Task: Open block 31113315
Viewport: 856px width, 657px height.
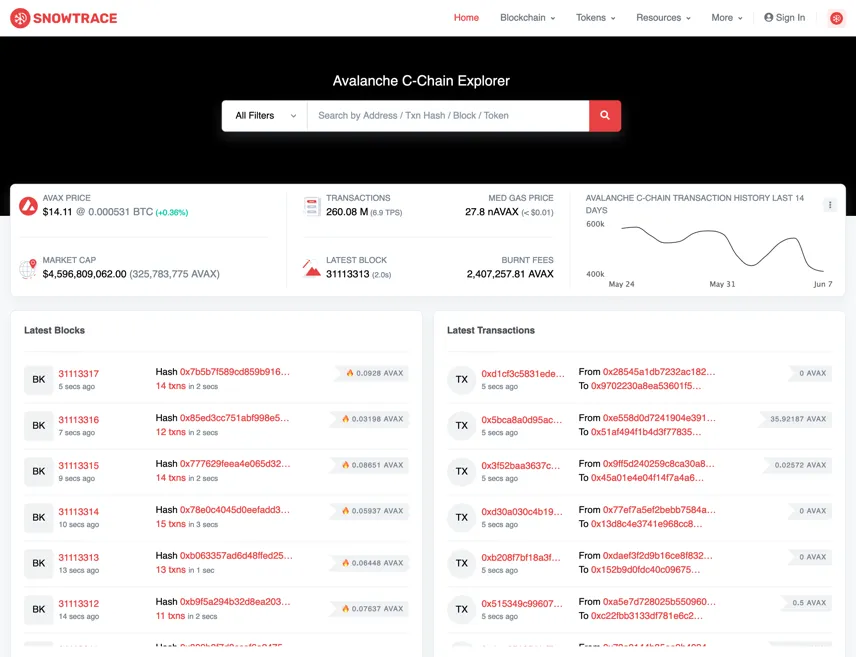Action: (x=79, y=465)
